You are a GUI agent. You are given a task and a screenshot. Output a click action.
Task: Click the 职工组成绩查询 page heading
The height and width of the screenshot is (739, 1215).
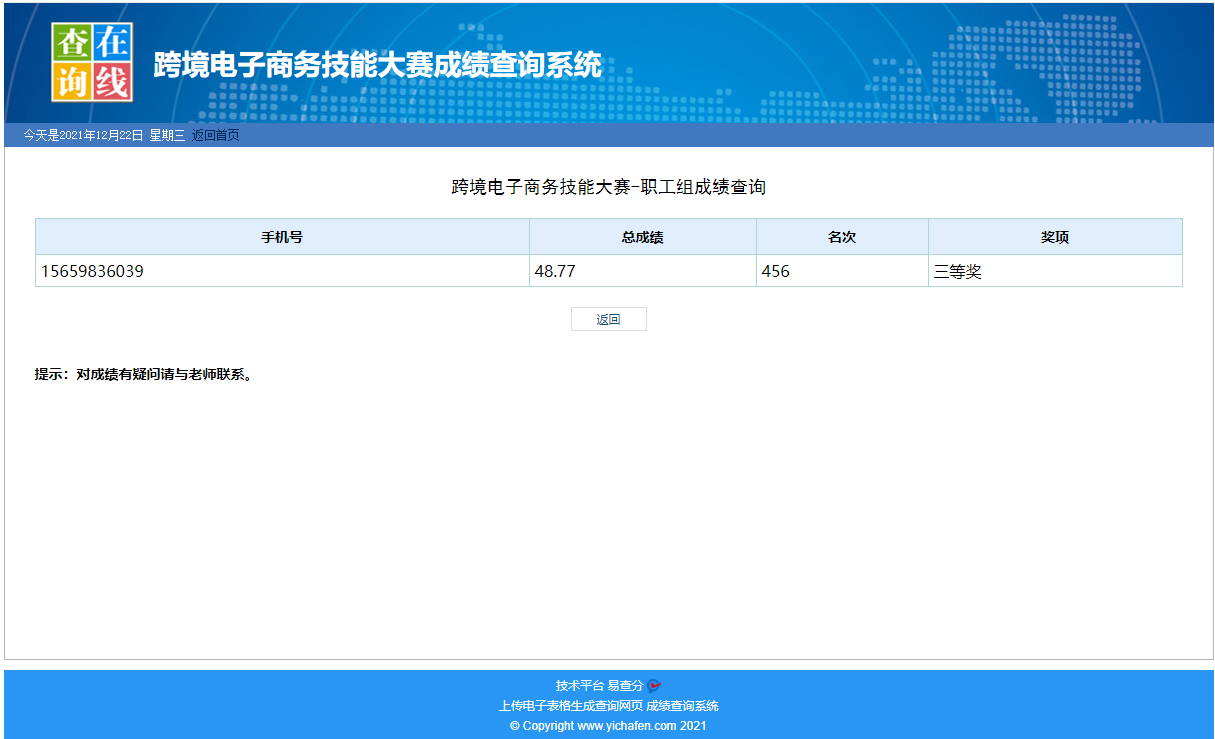pyautogui.click(x=608, y=187)
